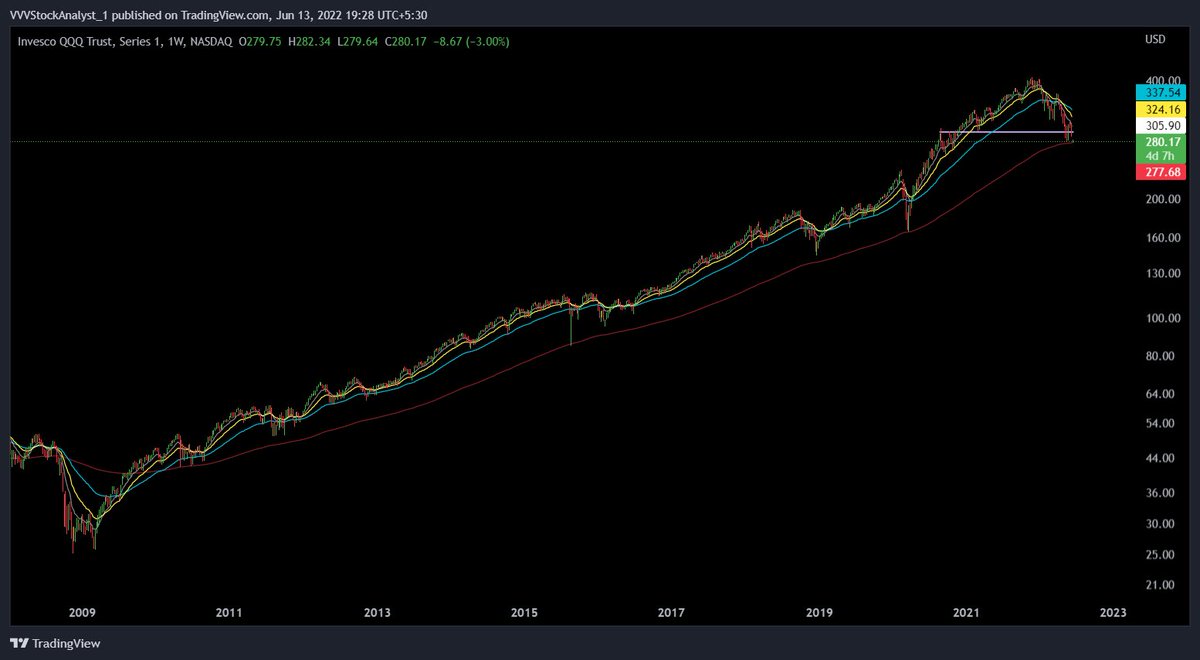Click the 2015 time axis label

(524, 611)
